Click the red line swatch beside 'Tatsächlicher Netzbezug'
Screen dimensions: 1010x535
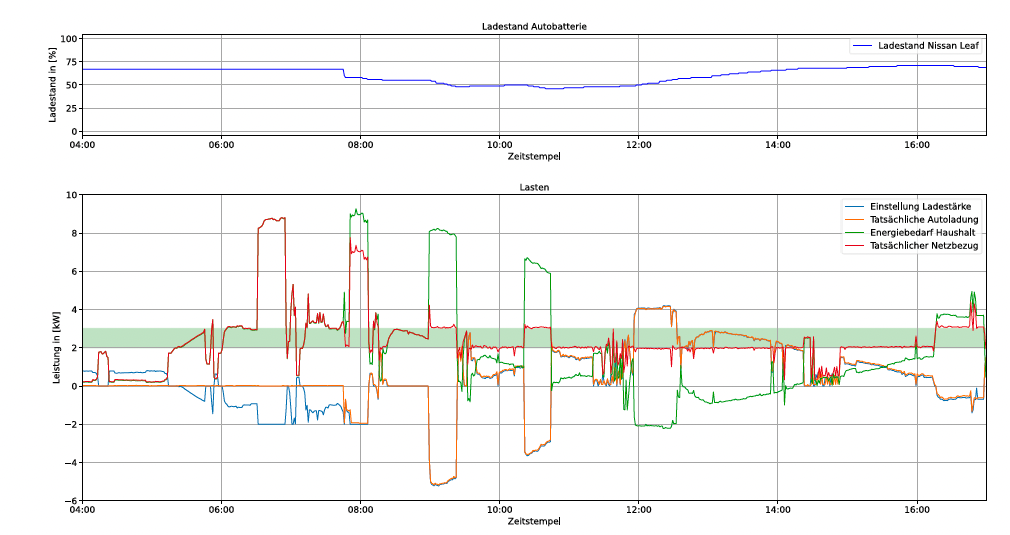point(854,245)
